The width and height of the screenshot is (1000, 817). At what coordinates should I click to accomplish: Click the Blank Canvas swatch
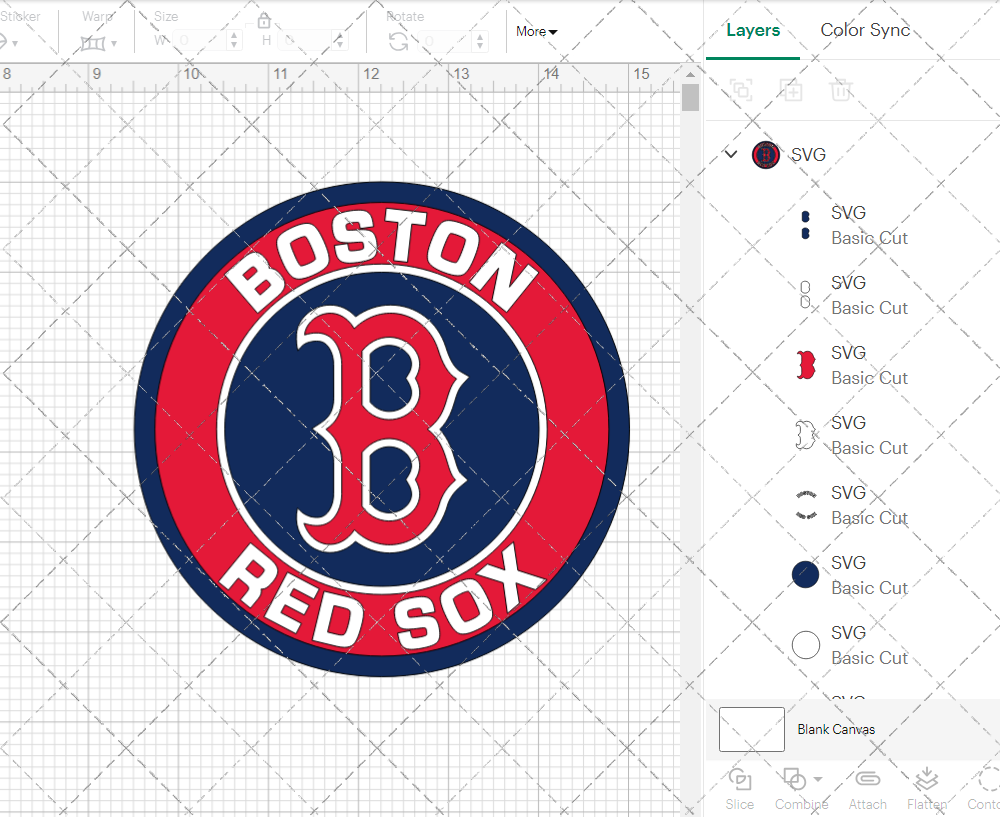(752, 729)
